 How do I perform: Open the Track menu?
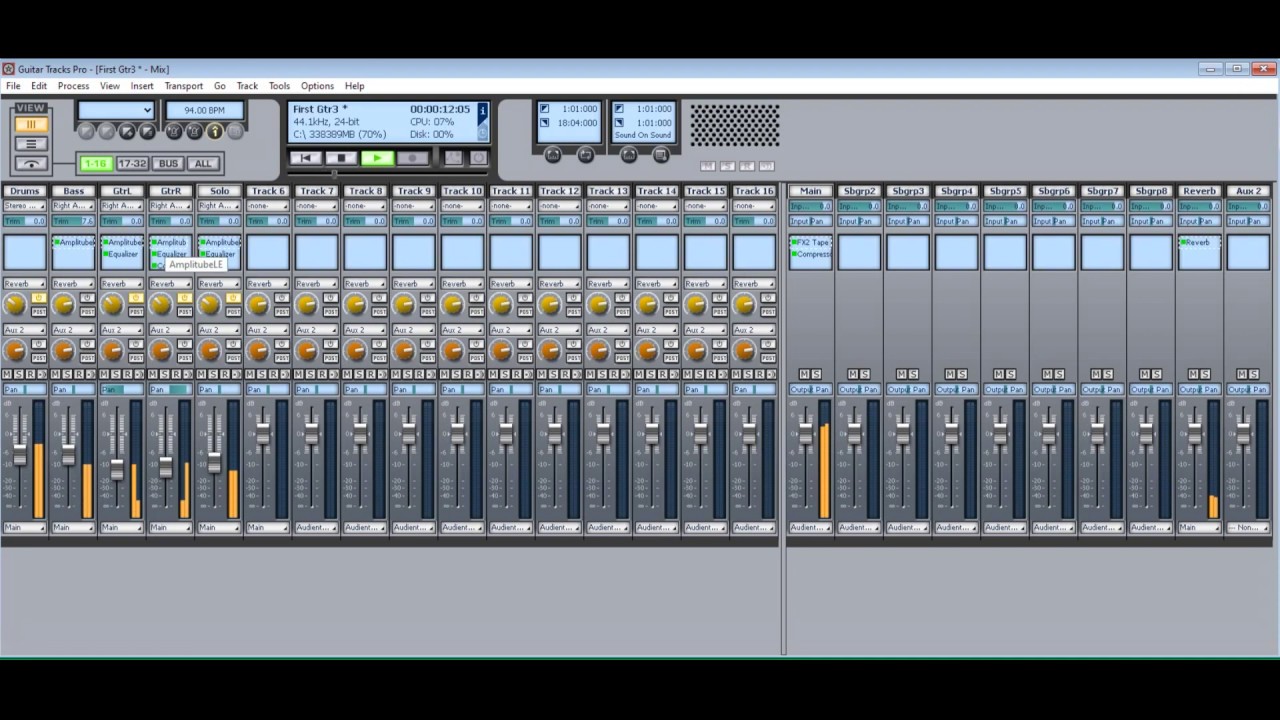(x=247, y=86)
